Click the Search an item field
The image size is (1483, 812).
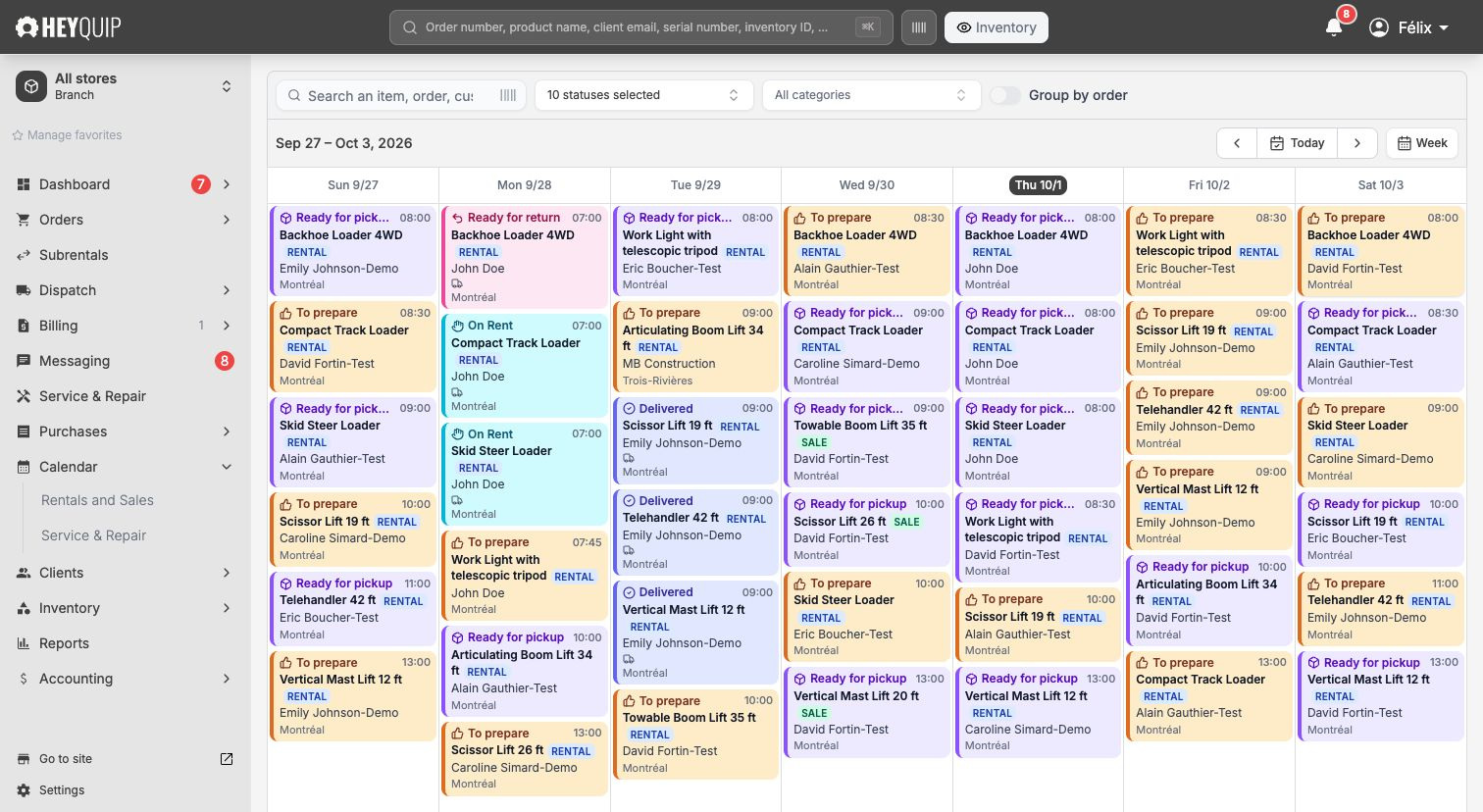point(401,95)
